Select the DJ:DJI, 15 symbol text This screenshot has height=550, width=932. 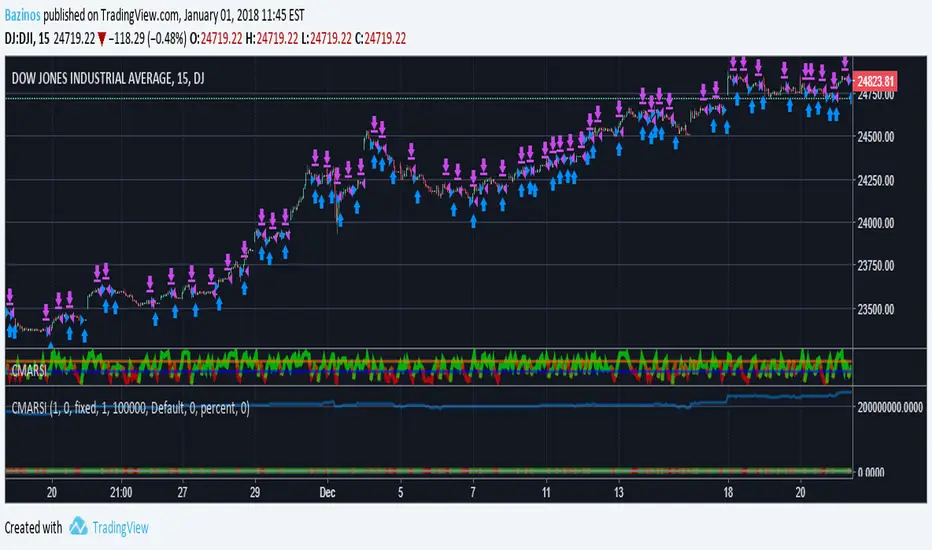(27, 39)
